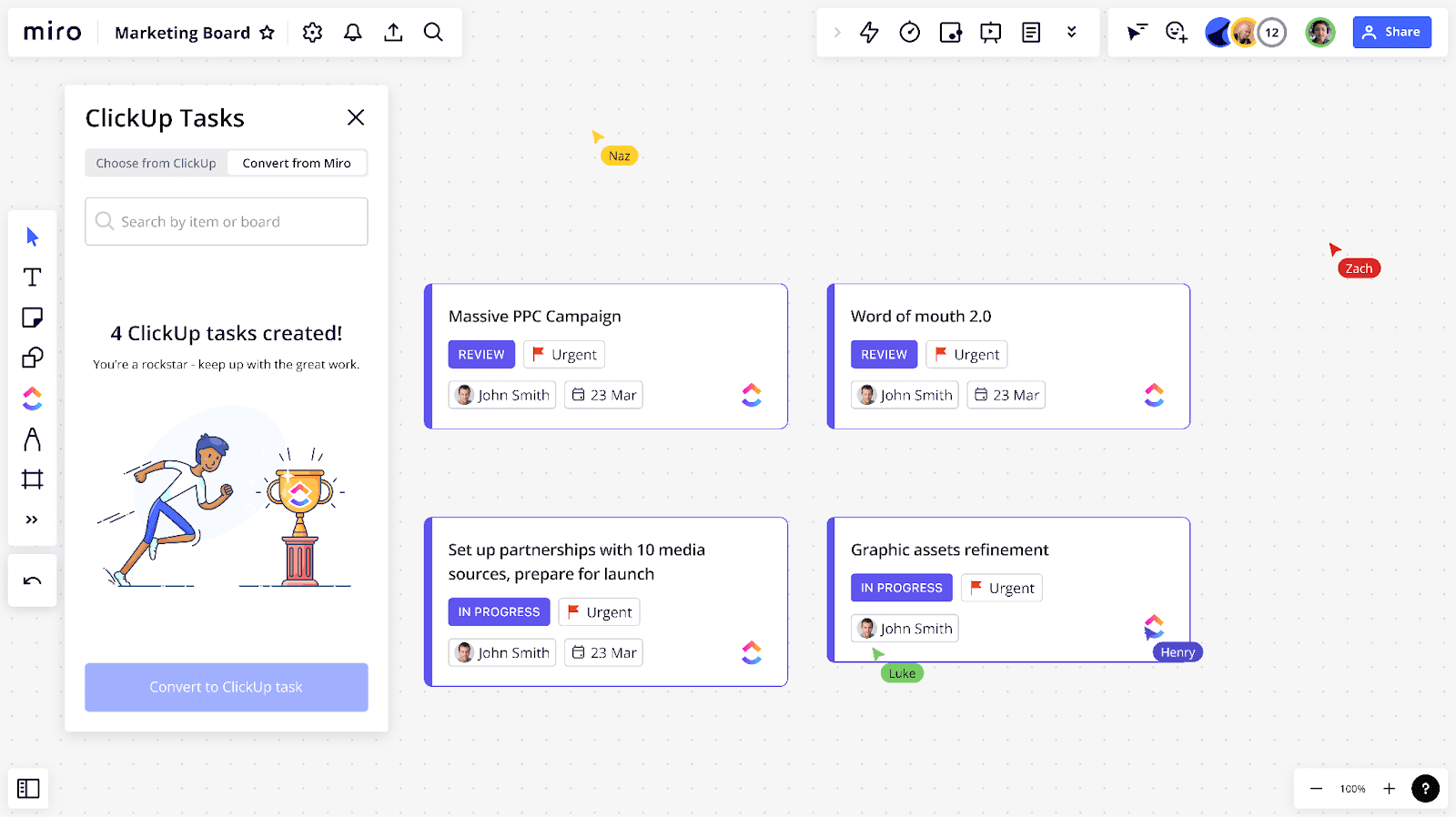This screenshot has height=817, width=1456.
Task: Click ClickUp logo on Massive PPC Campaign card
Action: tap(752, 395)
